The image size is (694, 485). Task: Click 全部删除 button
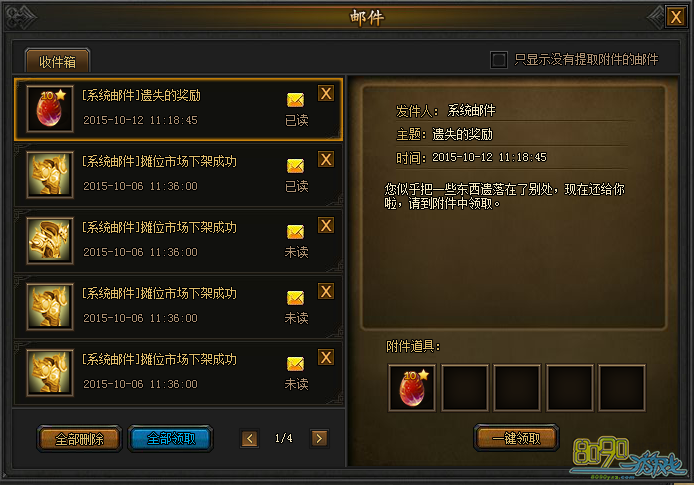click(79, 439)
